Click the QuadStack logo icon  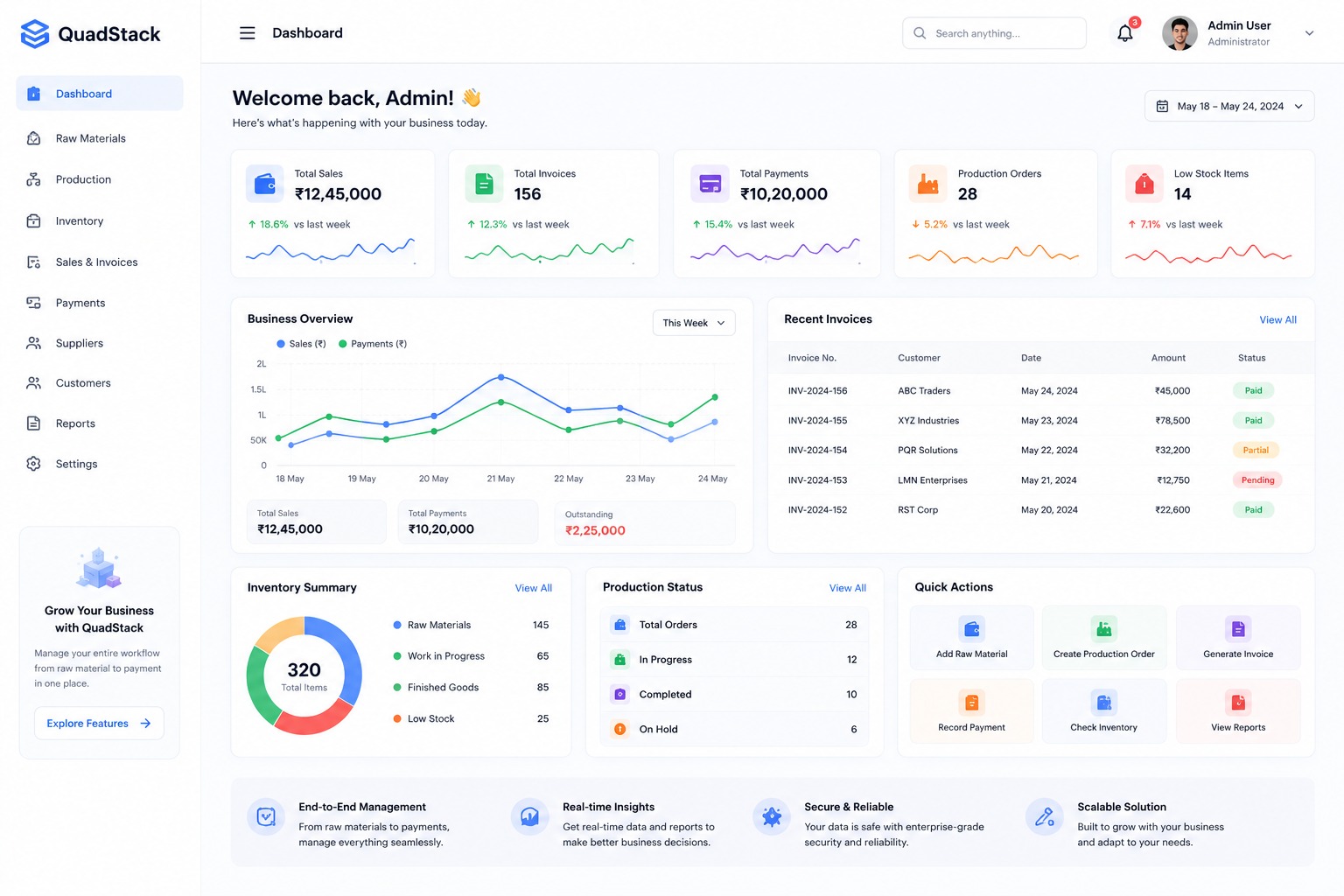(35, 34)
